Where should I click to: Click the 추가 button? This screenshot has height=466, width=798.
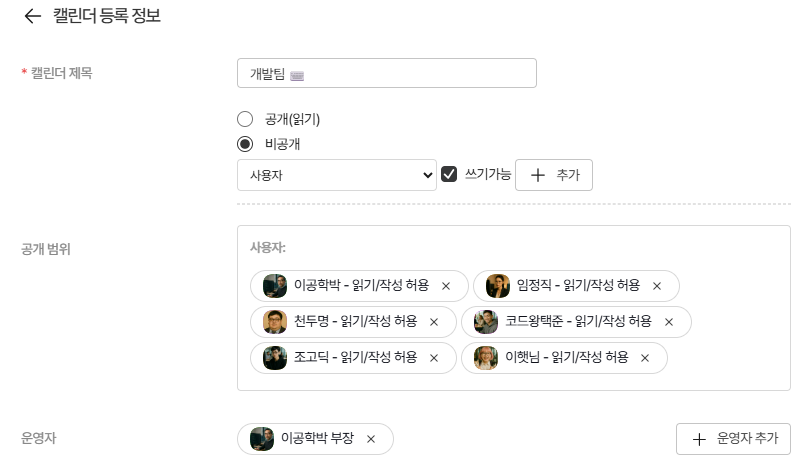point(554,175)
